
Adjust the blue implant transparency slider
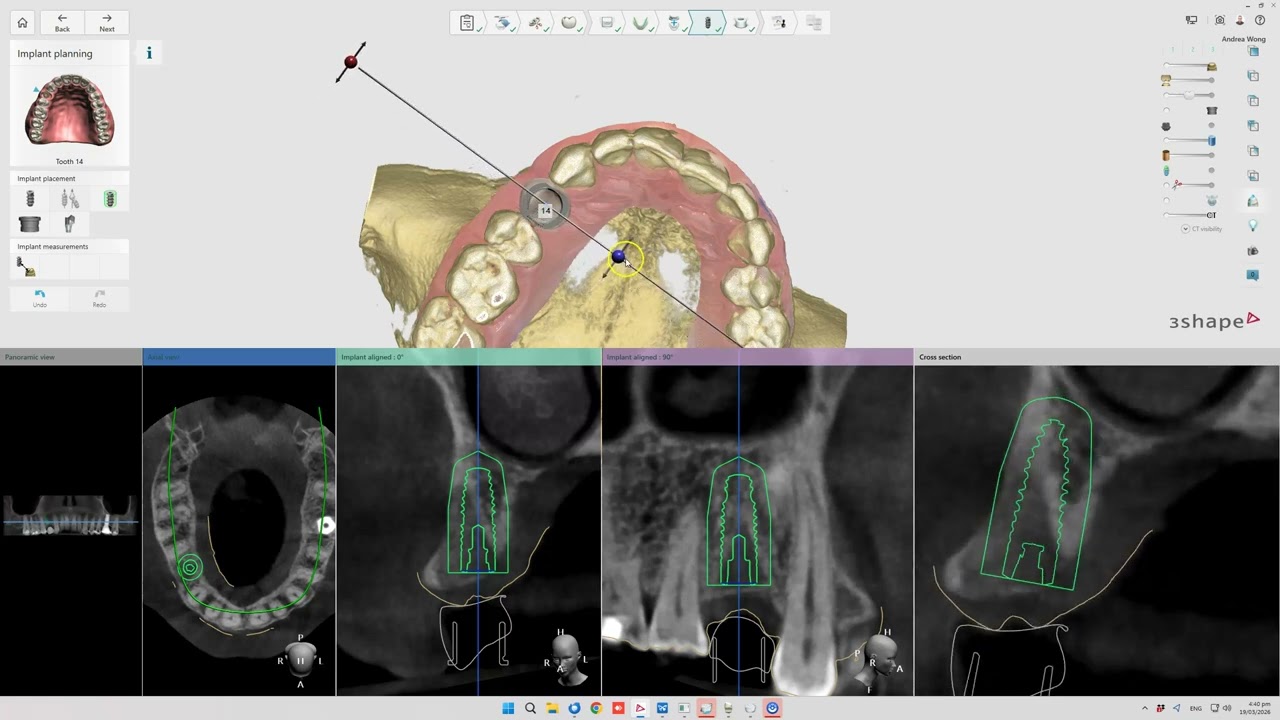[x=1190, y=140]
